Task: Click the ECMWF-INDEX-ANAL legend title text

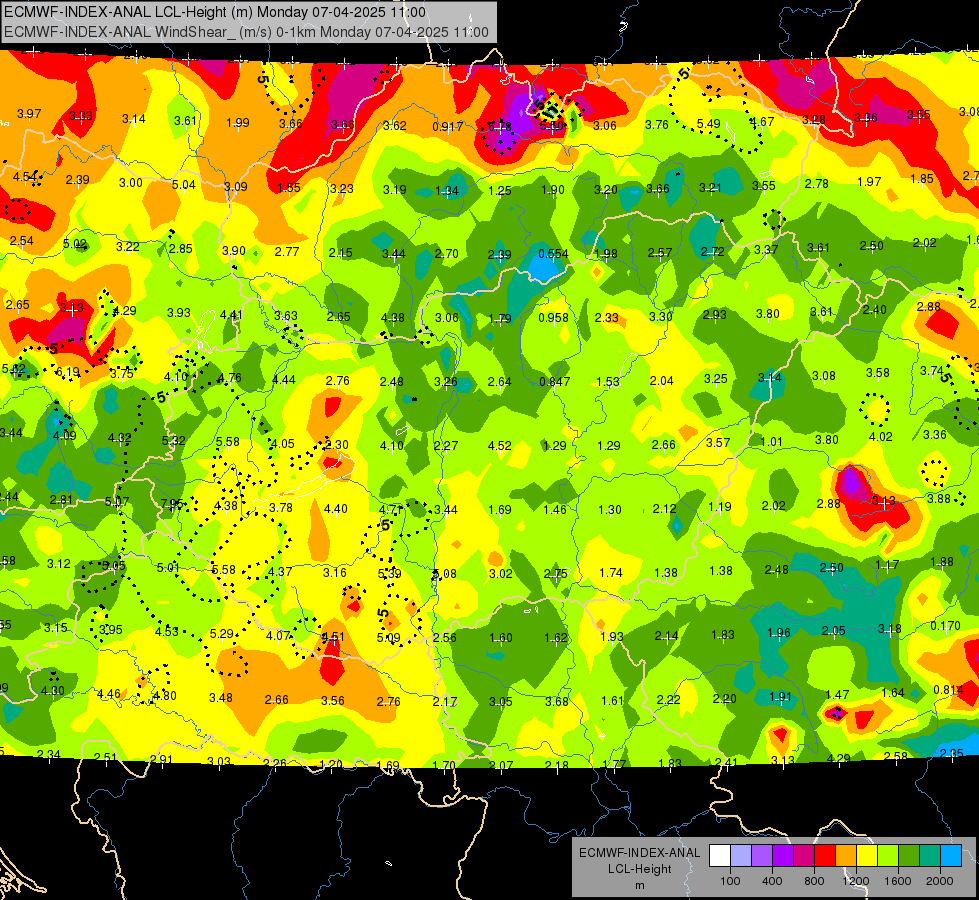Action: [x=639, y=853]
